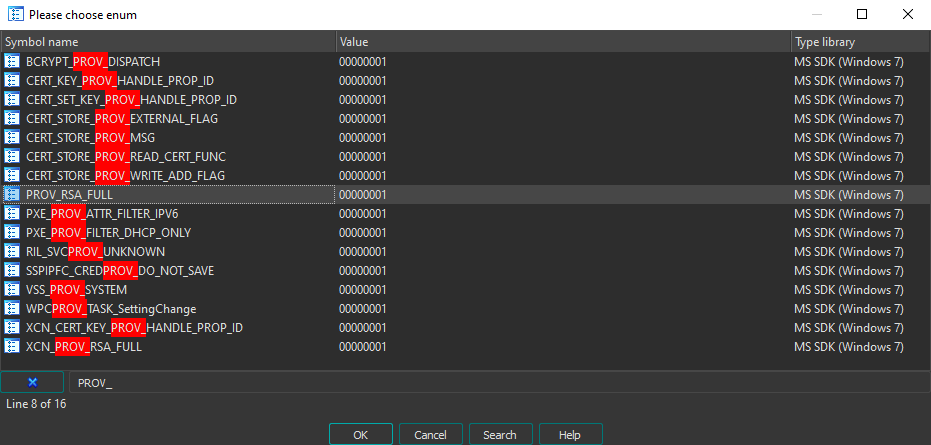
Task: Click the enum icon beside WPCPROV_TASK_SettingChange
Action: click(12, 308)
